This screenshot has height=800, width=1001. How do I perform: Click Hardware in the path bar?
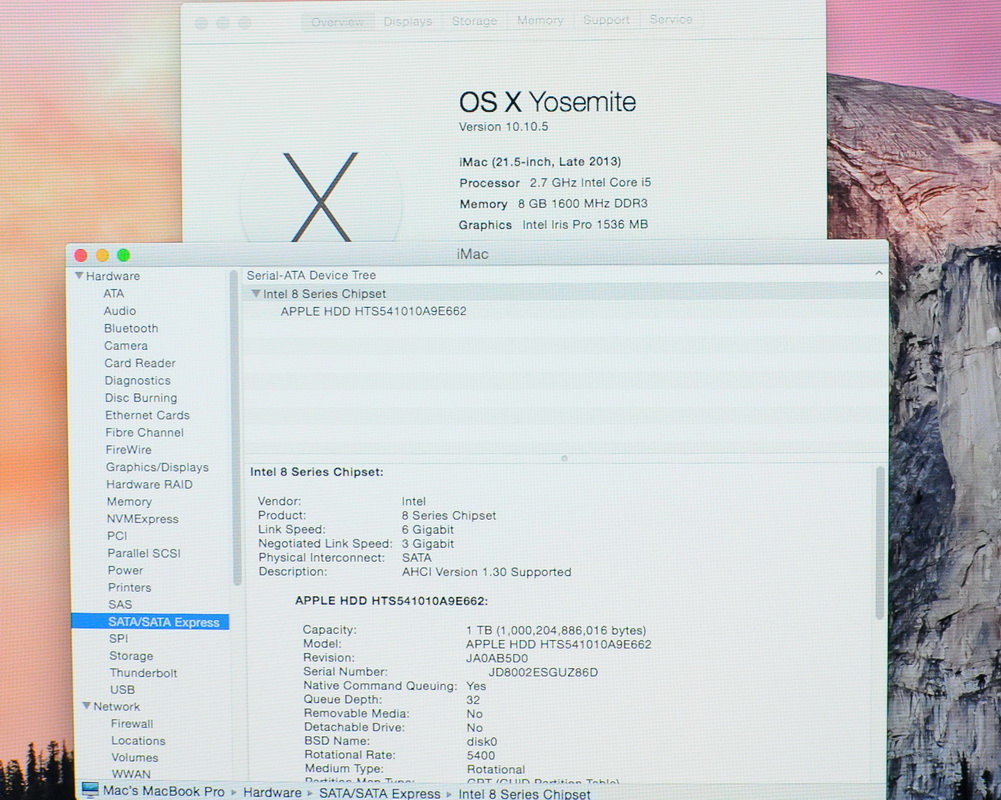[272, 792]
